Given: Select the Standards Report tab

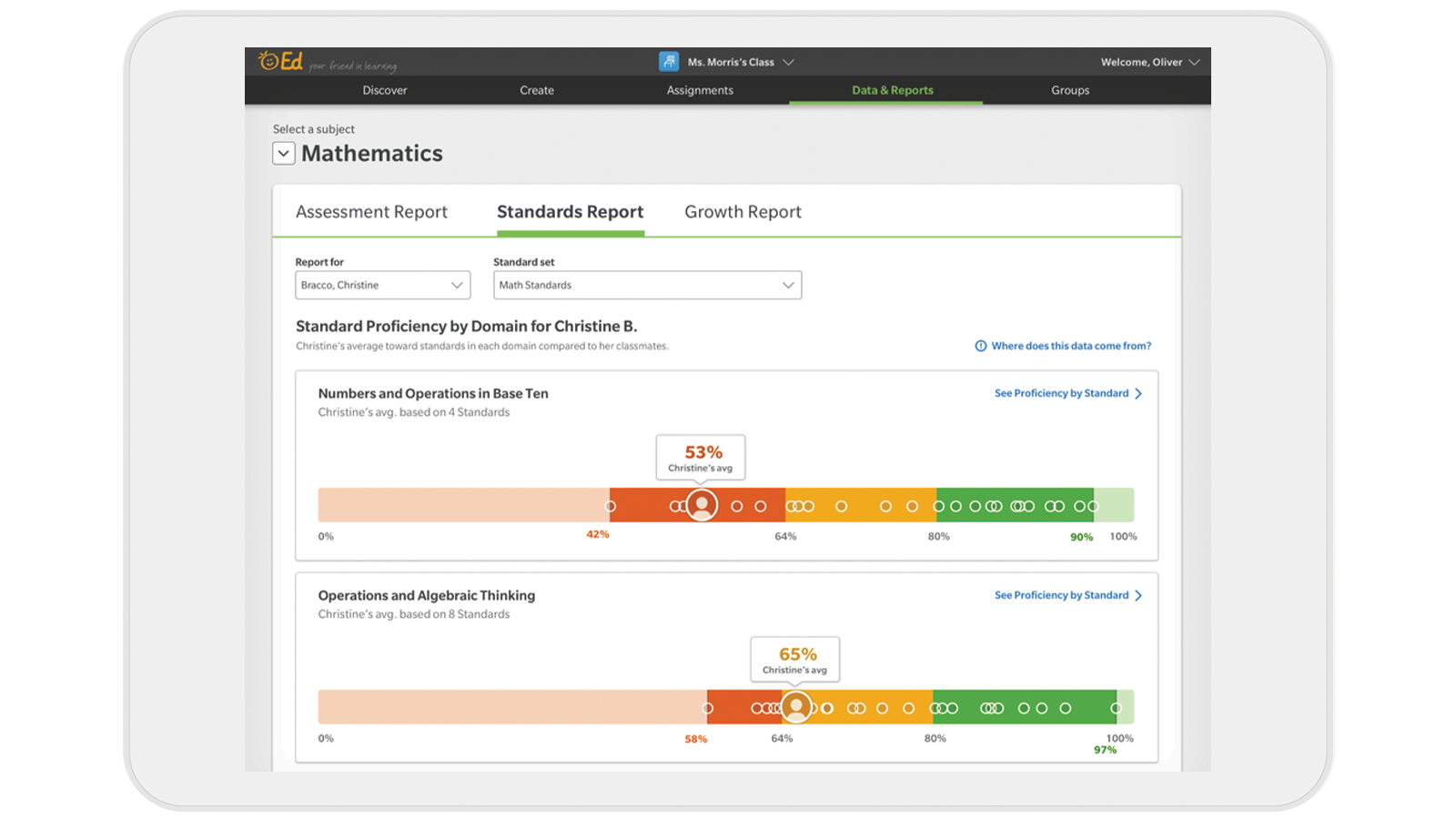Looking at the screenshot, I should tap(571, 212).
